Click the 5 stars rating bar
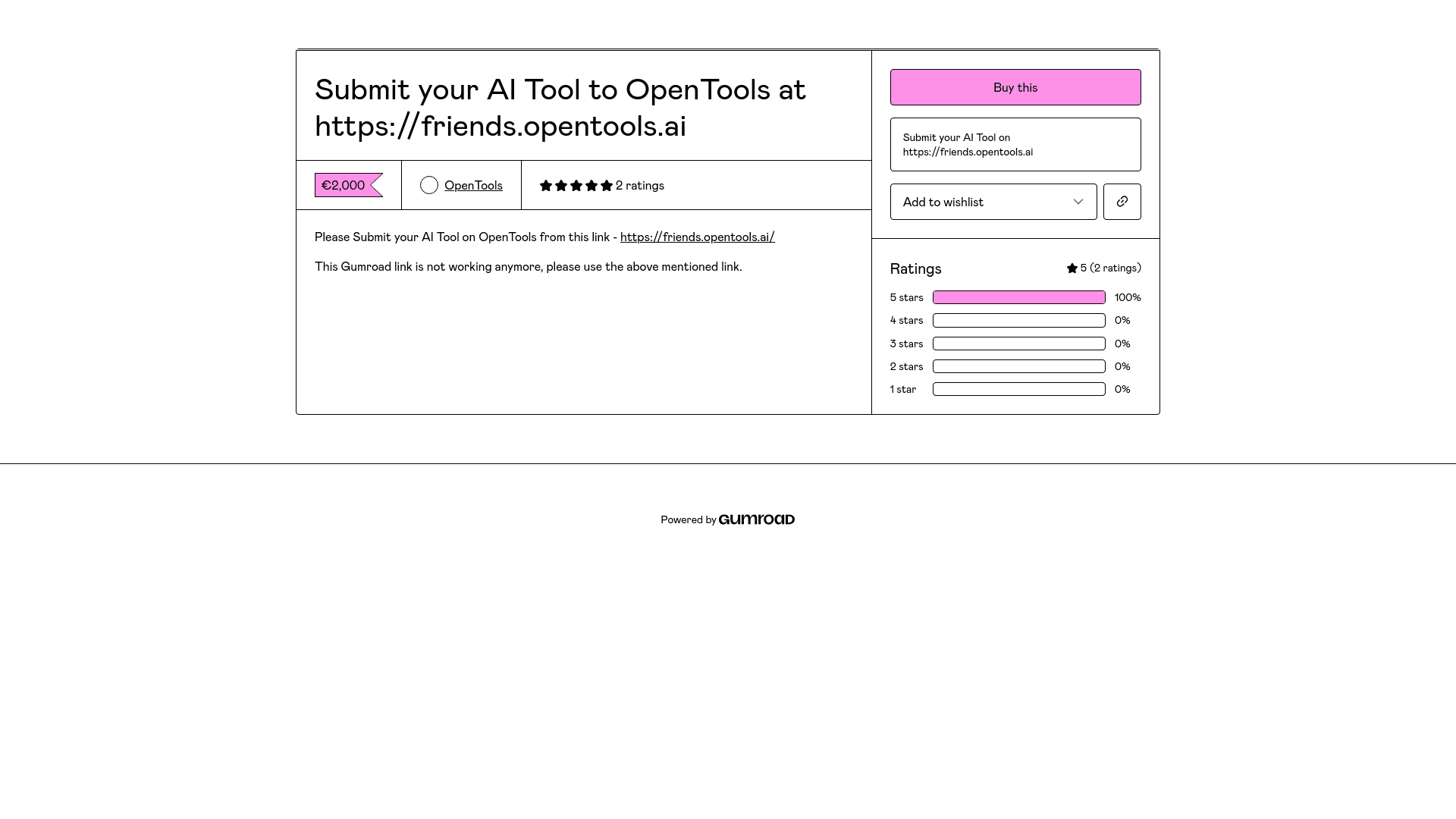The height and width of the screenshot is (819, 1456). (x=1018, y=297)
